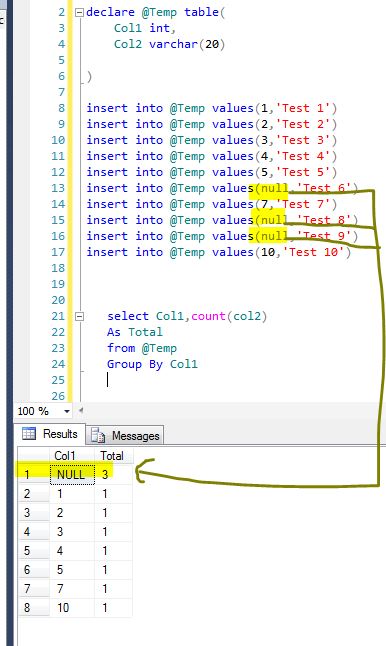Viewport: 386px width, 646px height.
Task: Select row header number 8
Action: [x=33, y=608]
